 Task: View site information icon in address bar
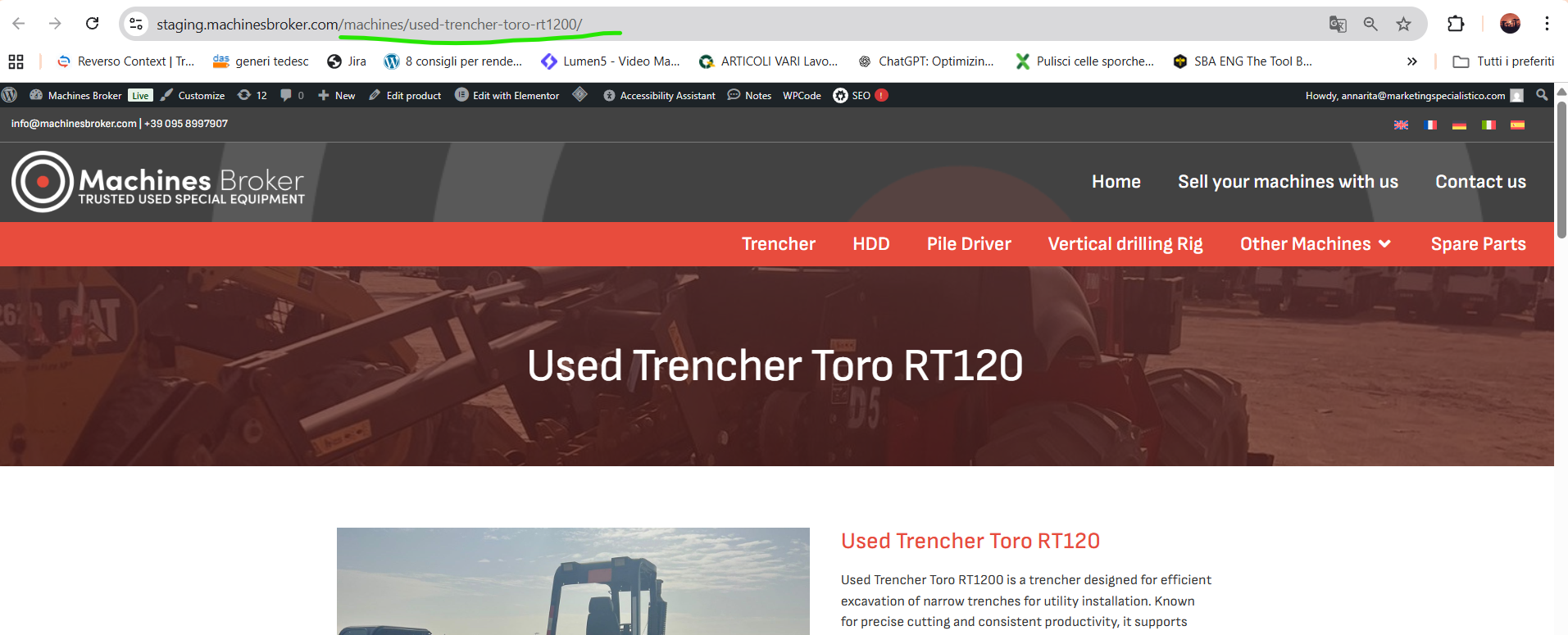coord(136,24)
